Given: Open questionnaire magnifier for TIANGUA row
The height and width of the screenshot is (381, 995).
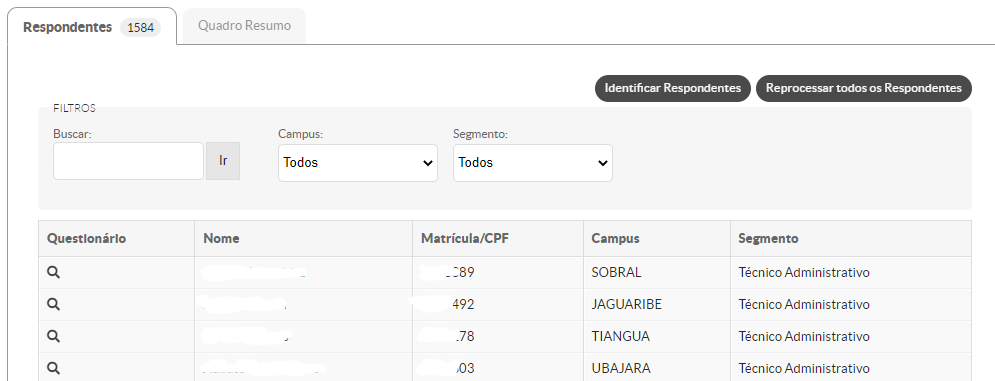Looking at the screenshot, I should coord(53,336).
